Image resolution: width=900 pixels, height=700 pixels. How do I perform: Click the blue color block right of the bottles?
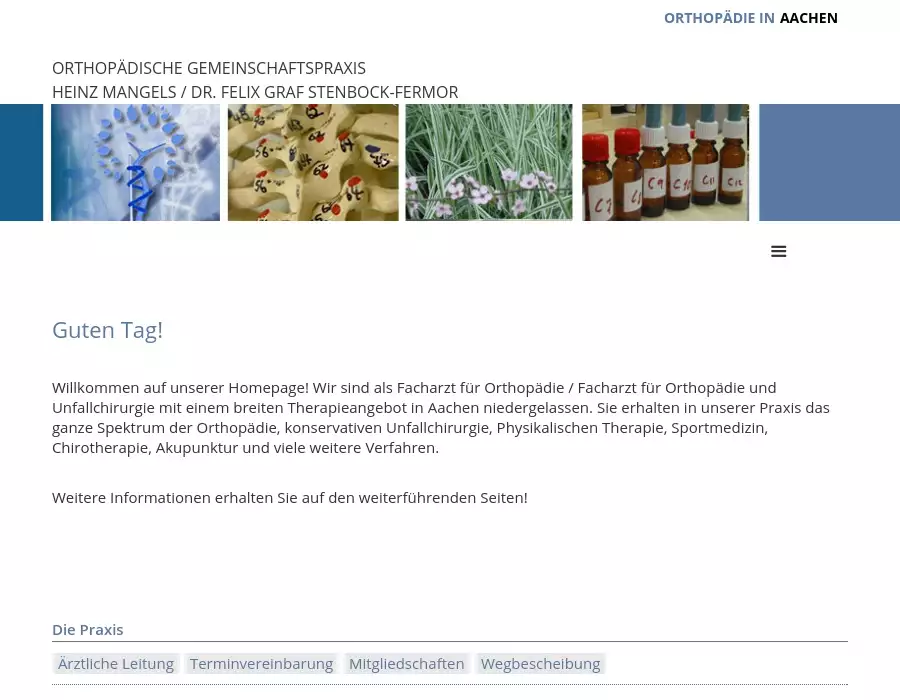click(829, 162)
